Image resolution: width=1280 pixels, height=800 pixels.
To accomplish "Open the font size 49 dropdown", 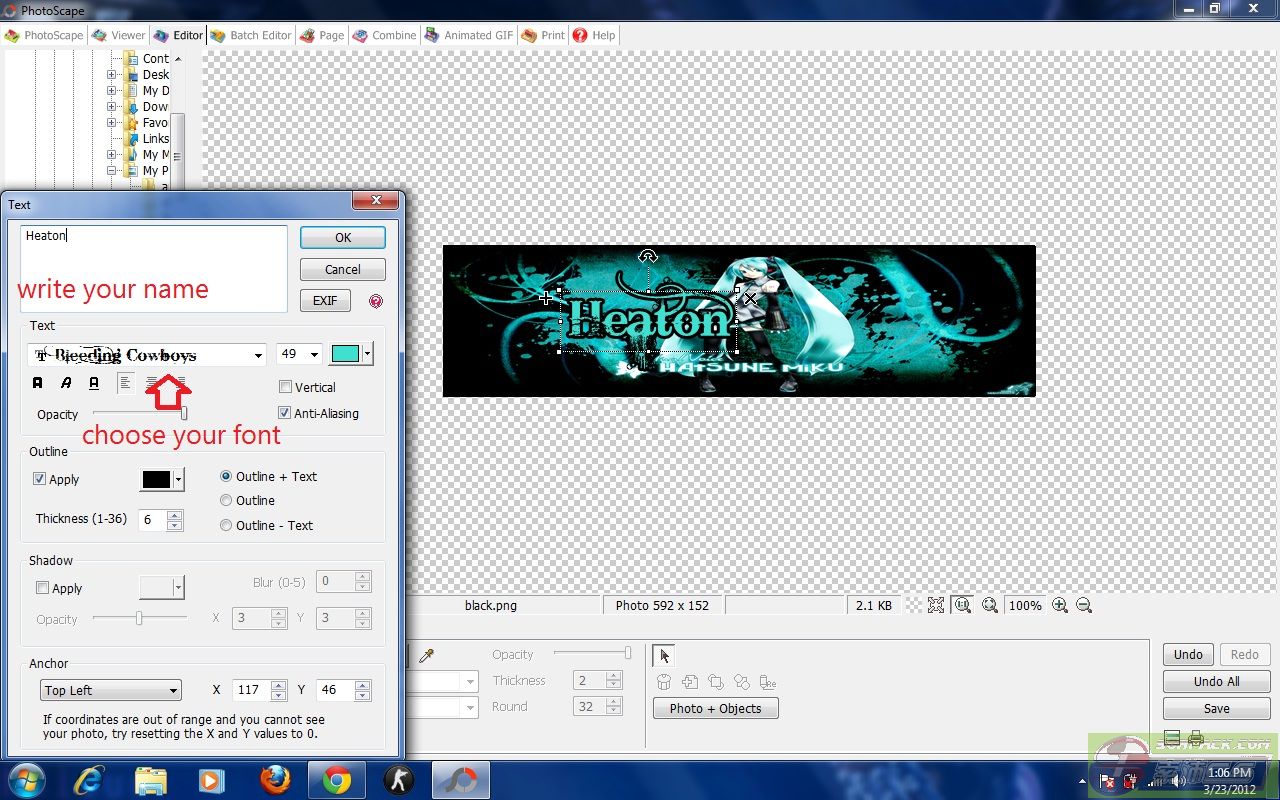I will pyautogui.click(x=314, y=355).
